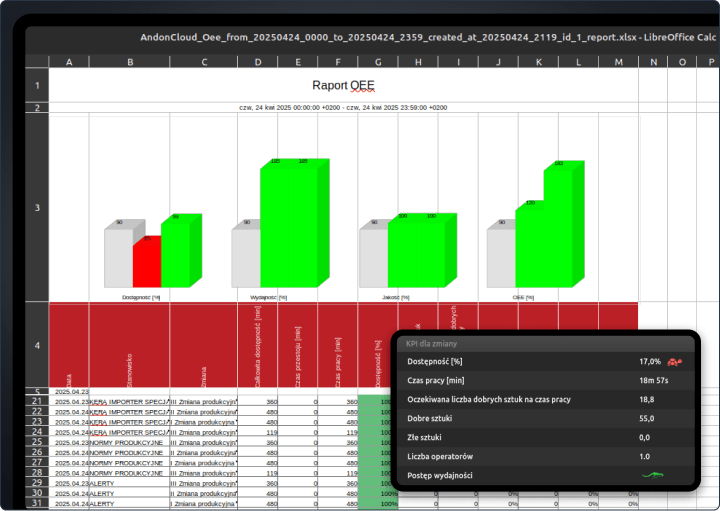
Task: Click the green Dostępność 100% cell in row 30
Action: pos(378,493)
